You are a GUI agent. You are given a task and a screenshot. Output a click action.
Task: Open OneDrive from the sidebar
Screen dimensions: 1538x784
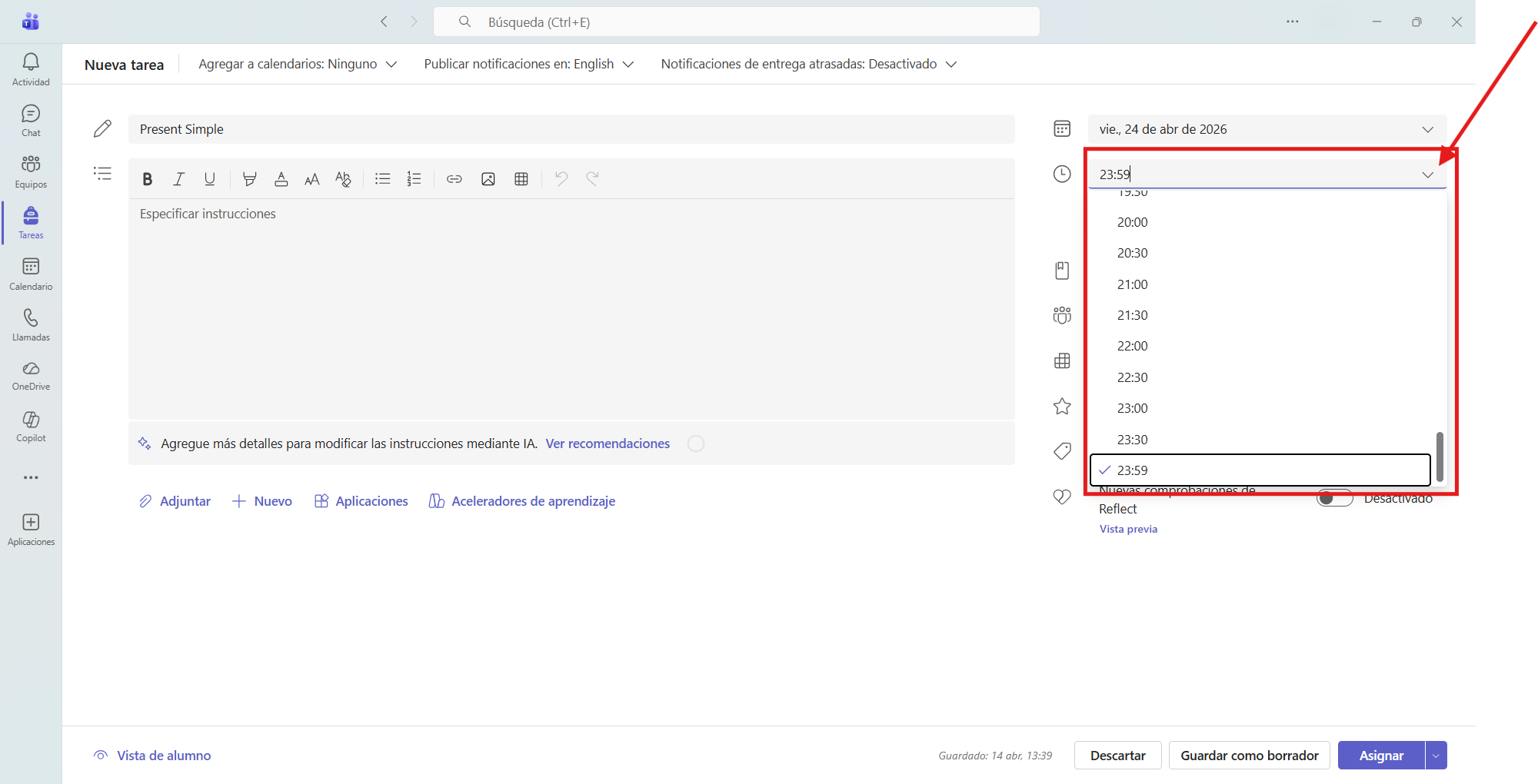(x=31, y=376)
